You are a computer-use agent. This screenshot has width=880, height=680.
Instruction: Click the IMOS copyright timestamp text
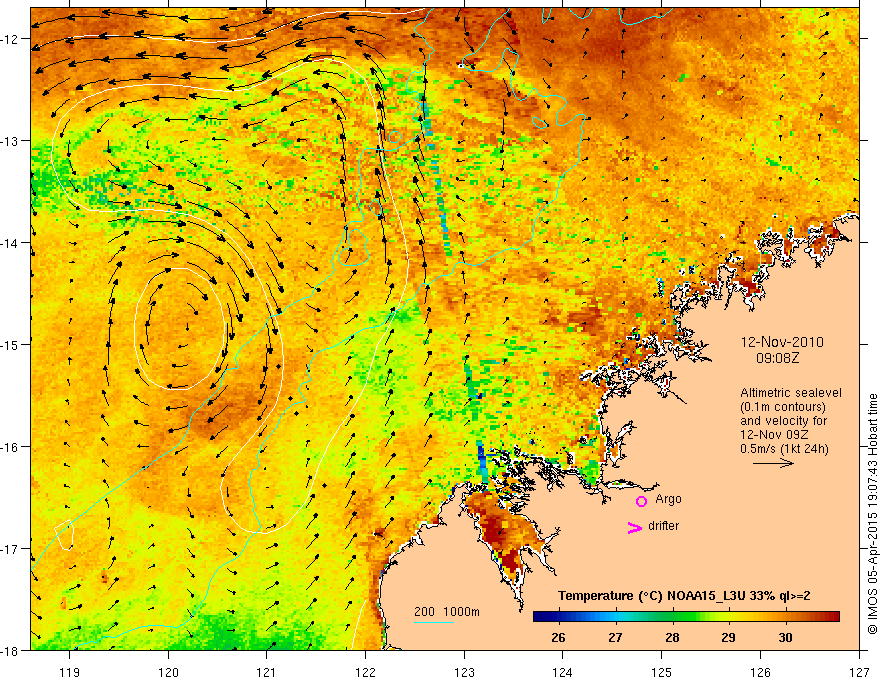(872, 514)
